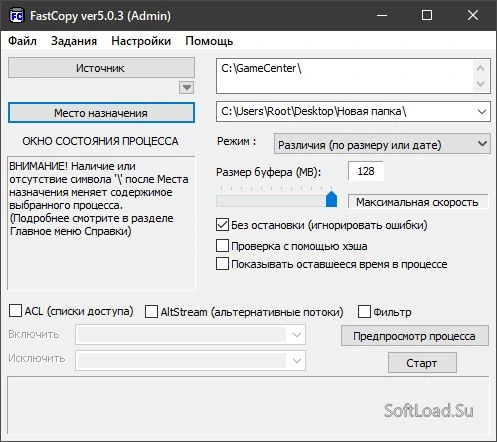497x442 pixels.
Task: Uncheck Без остановки (игнорировать ошибки)
Action: click(222, 225)
